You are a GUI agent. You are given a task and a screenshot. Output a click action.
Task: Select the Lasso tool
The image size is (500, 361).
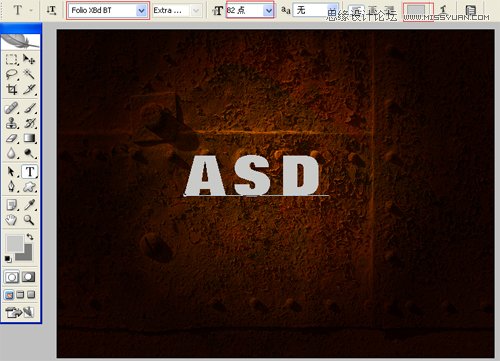click(12, 74)
